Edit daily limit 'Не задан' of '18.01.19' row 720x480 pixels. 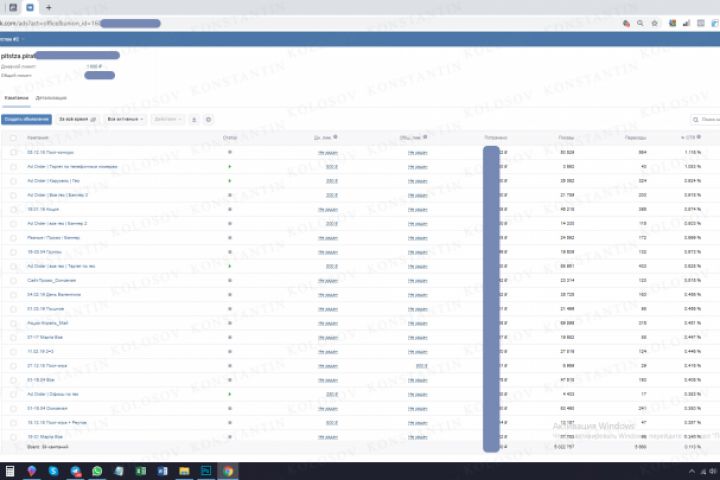328,209
